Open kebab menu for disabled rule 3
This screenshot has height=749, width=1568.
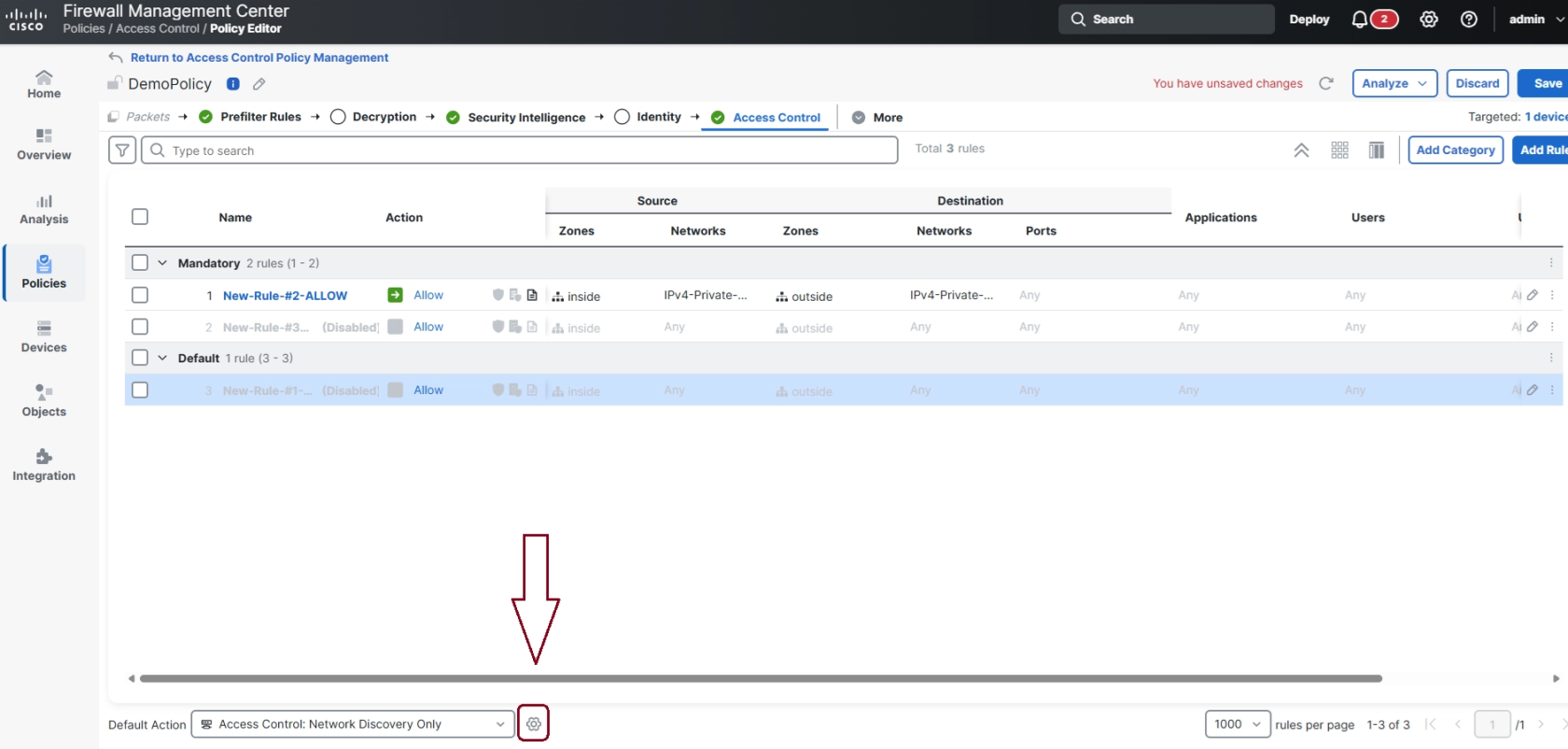tap(1552, 390)
